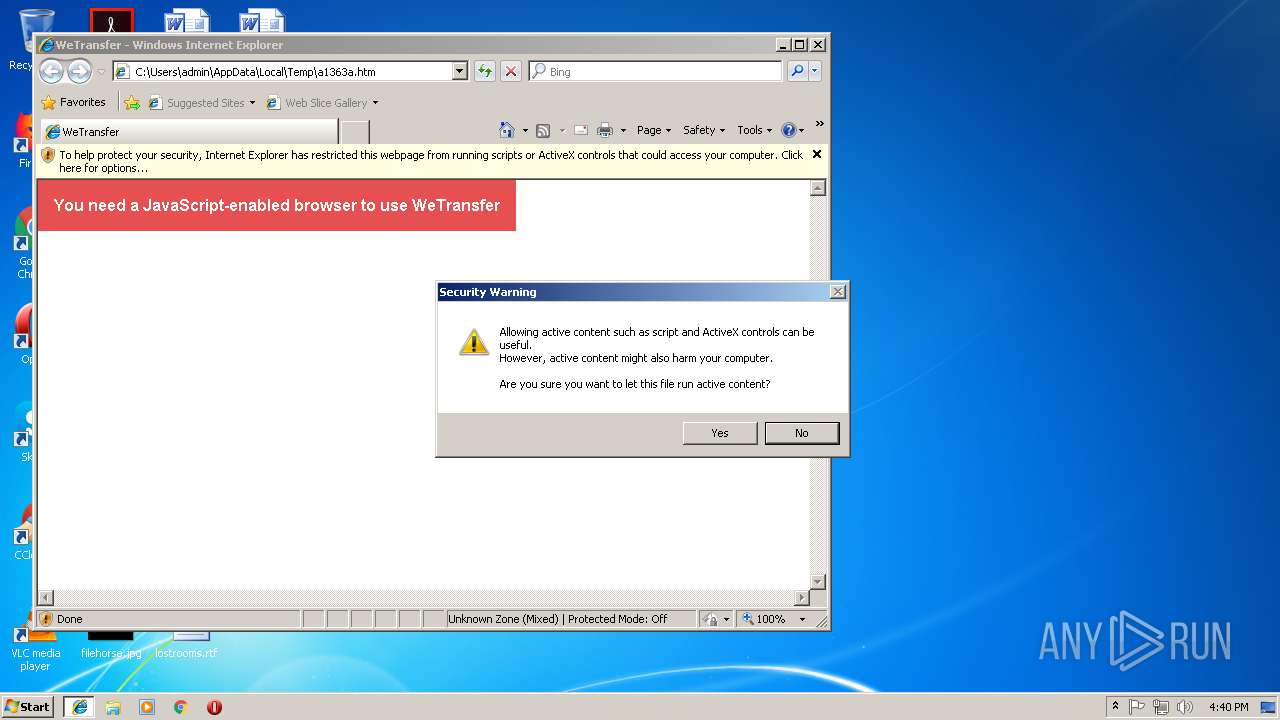Click the yellow warning triangle icon
Image resolution: width=1280 pixels, height=720 pixels.
(474, 341)
